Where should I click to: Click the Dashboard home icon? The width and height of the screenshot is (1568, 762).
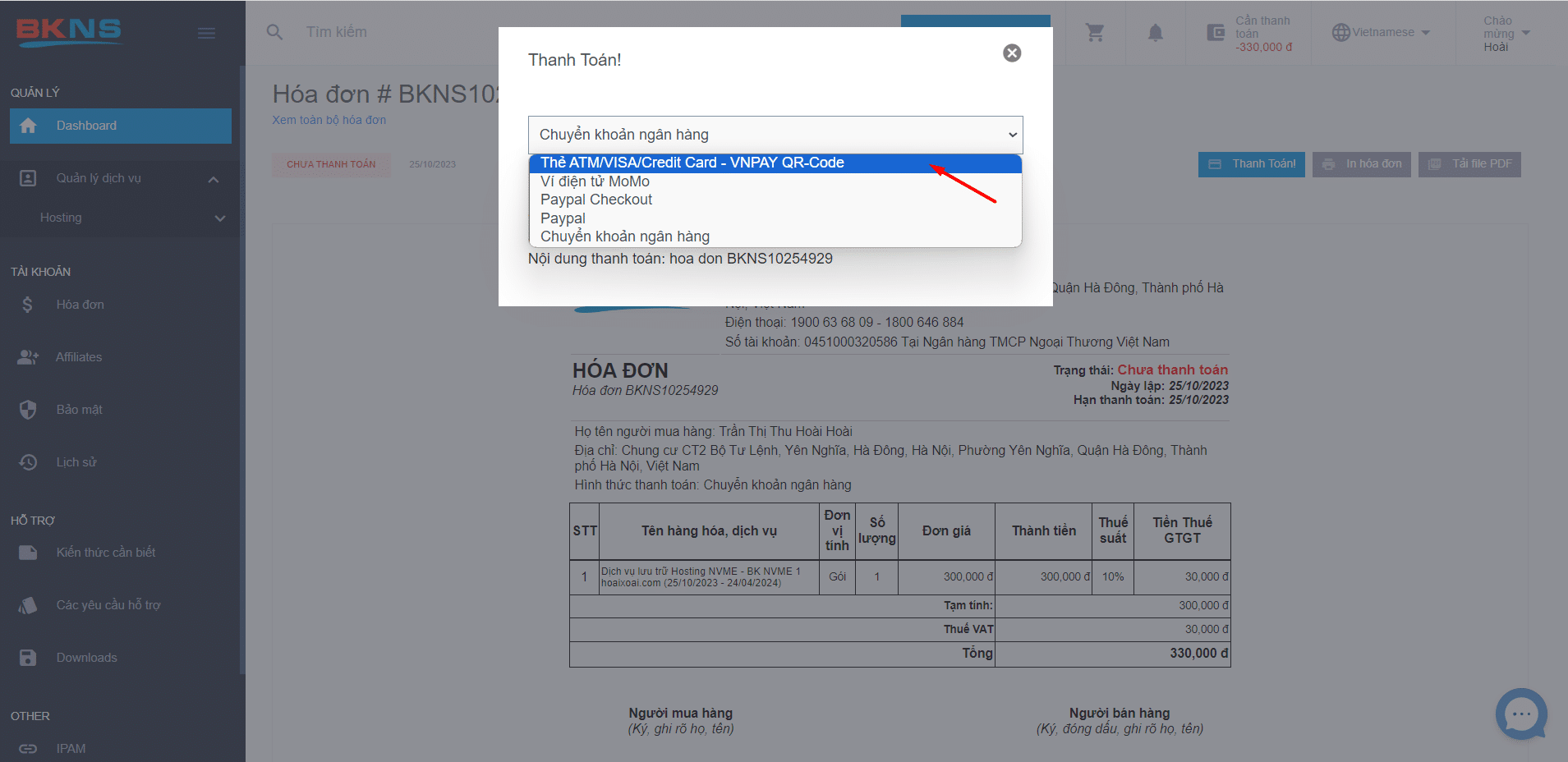click(28, 126)
